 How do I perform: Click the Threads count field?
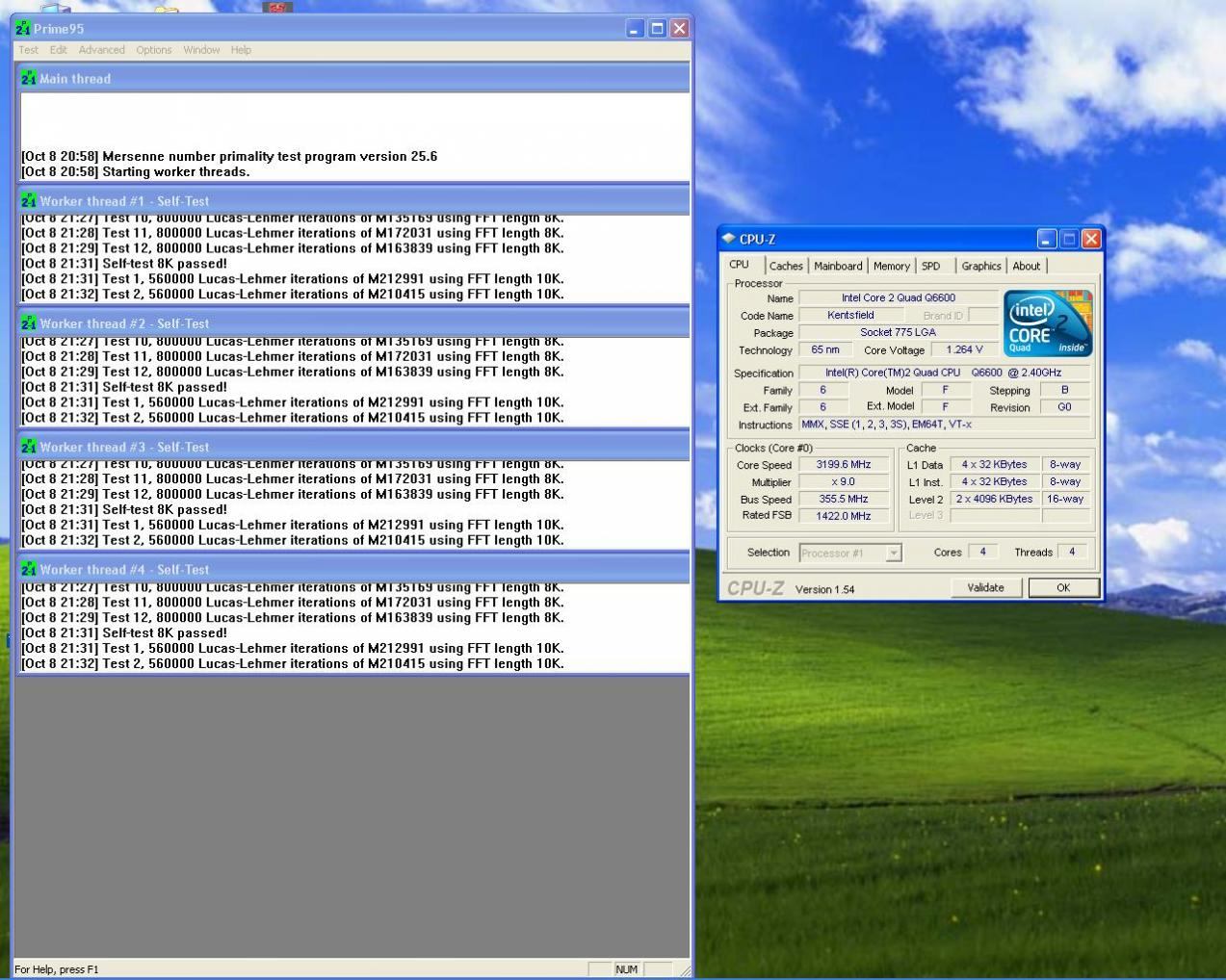tap(1072, 552)
